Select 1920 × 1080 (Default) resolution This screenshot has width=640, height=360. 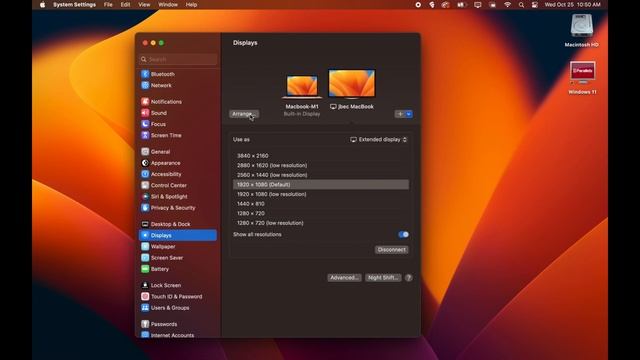pyautogui.click(x=321, y=184)
